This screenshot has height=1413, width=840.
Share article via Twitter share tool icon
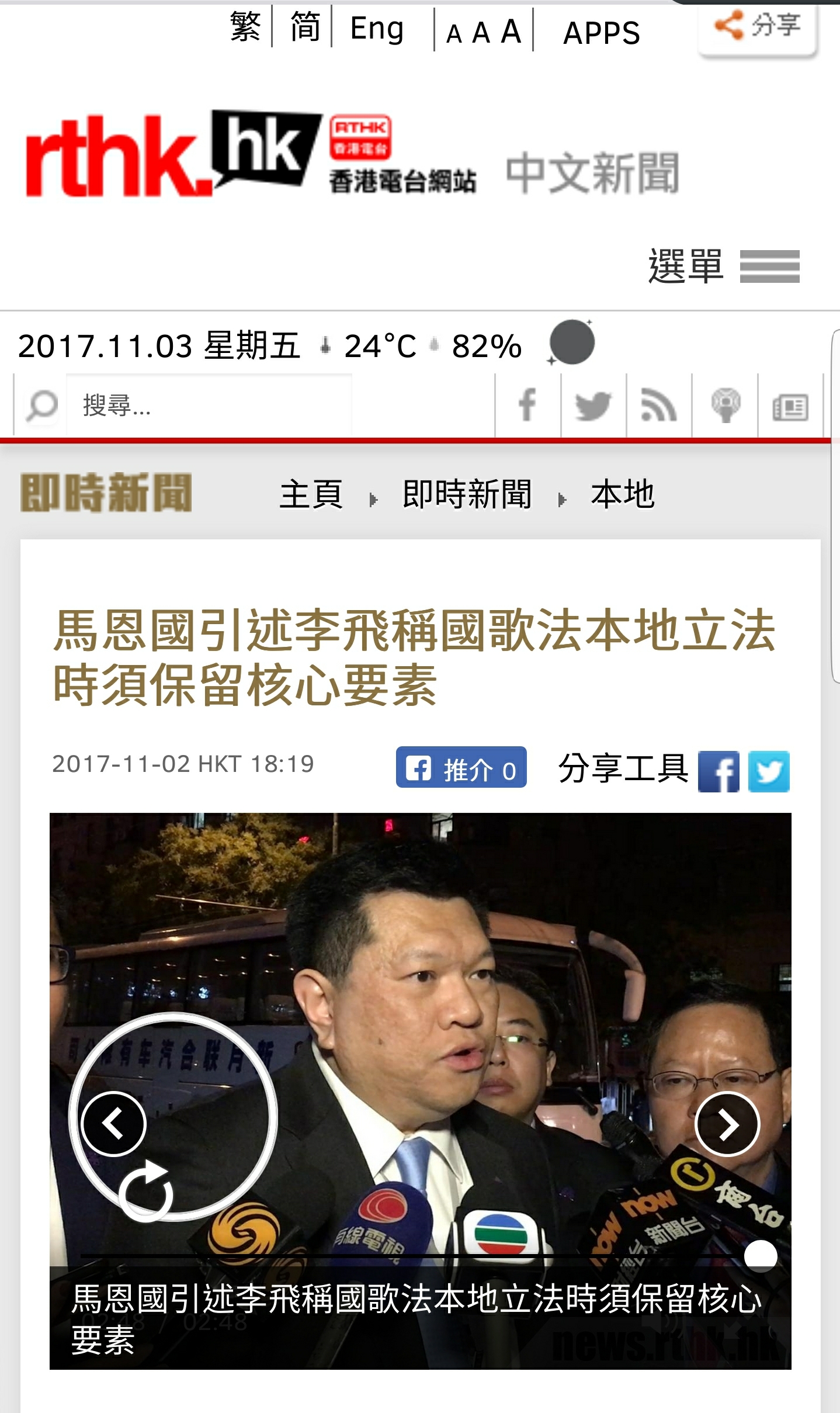coord(769,771)
